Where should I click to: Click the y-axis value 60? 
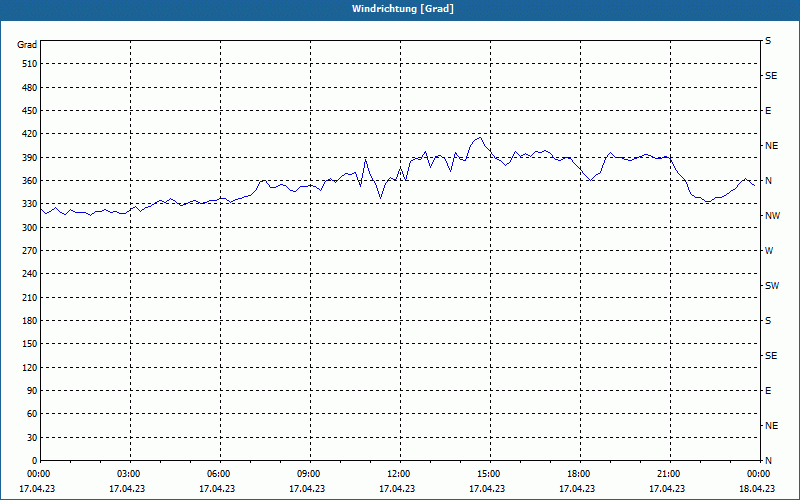click(32, 414)
